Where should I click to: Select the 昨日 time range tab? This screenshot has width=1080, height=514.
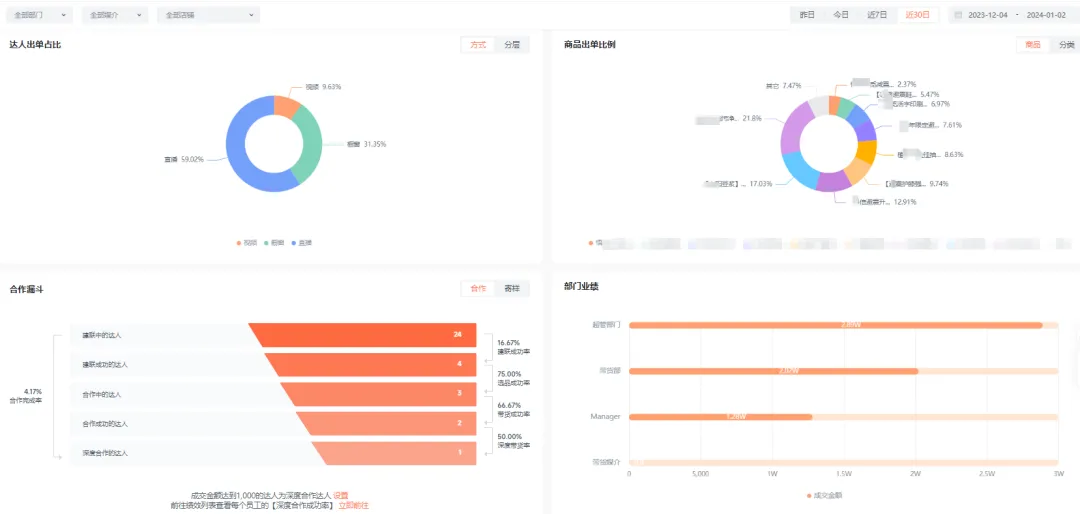807,15
